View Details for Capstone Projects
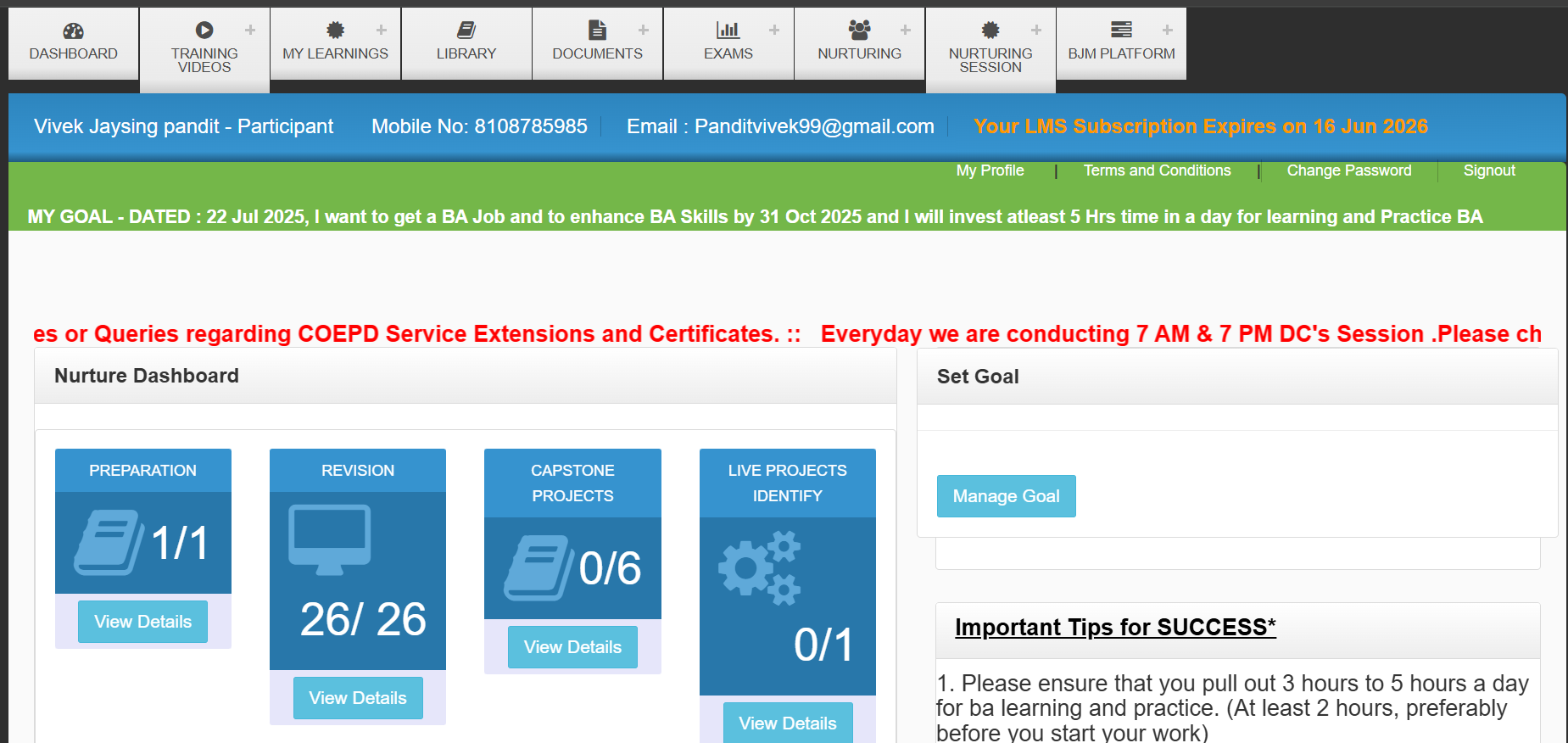Screen dimensions: 1568x743 point(572,647)
